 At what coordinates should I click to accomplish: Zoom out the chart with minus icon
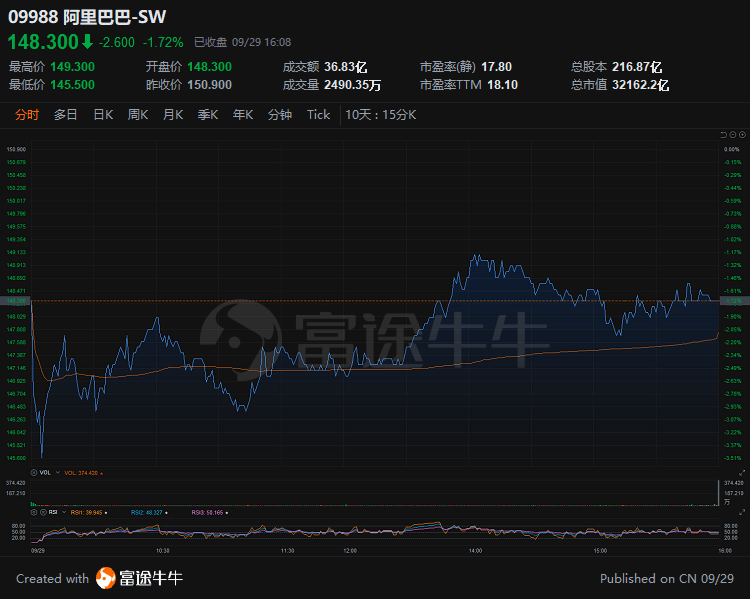733,135
